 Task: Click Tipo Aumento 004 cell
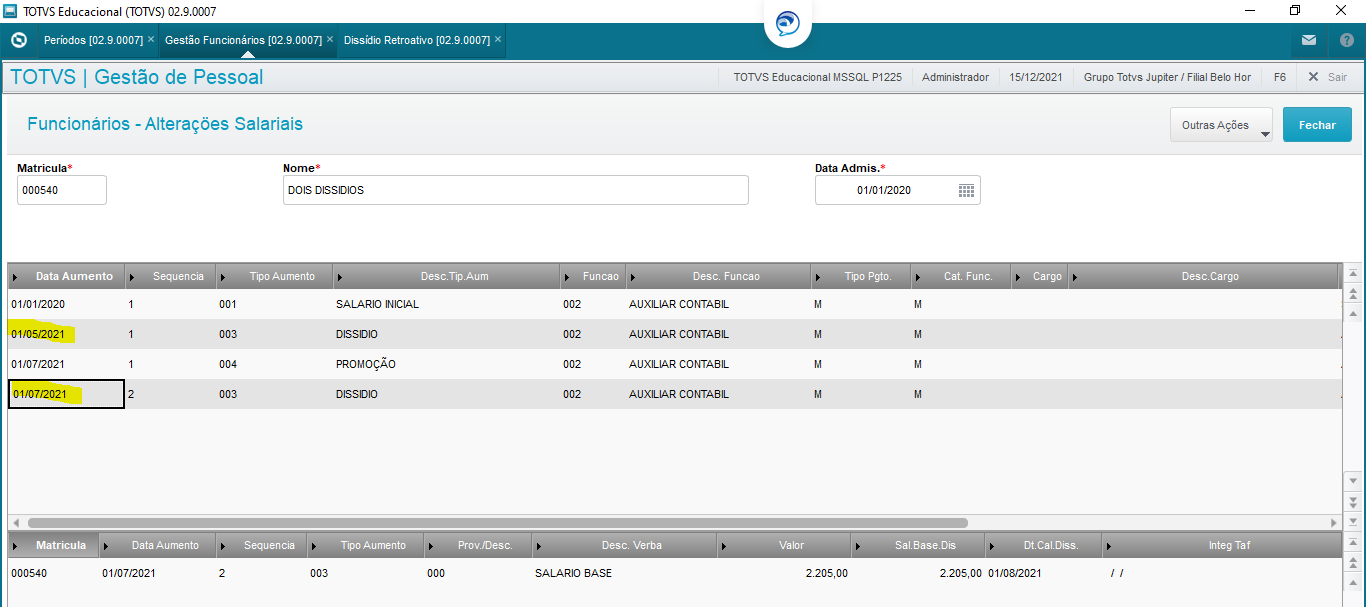(275, 364)
